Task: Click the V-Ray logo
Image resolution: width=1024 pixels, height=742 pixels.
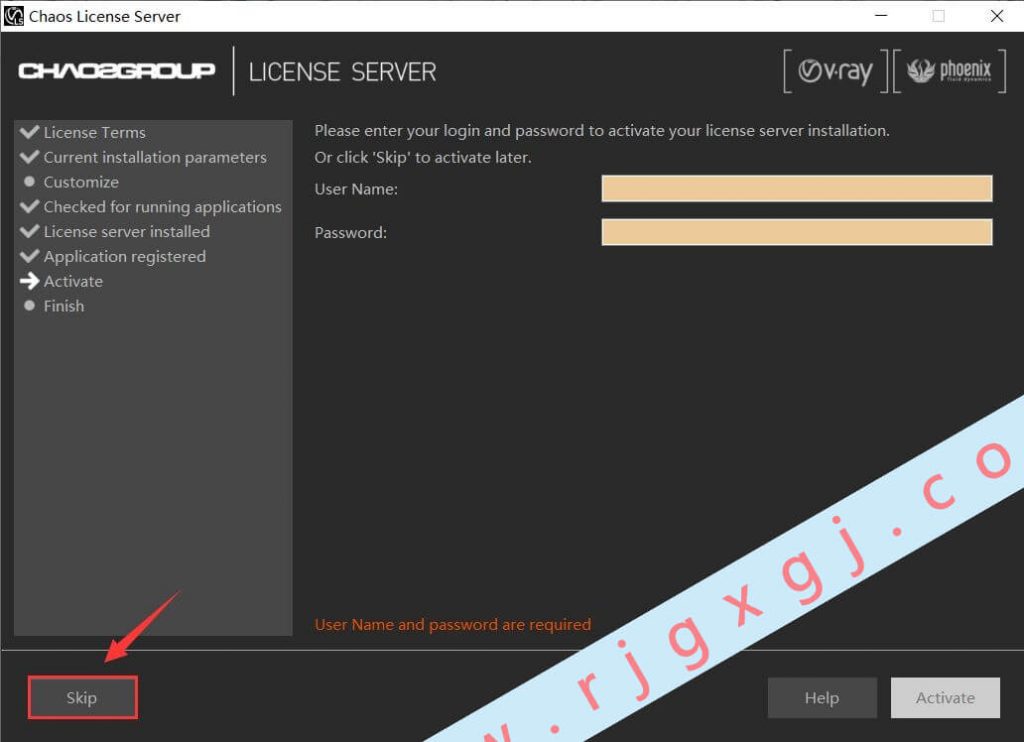Action: tap(836, 71)
